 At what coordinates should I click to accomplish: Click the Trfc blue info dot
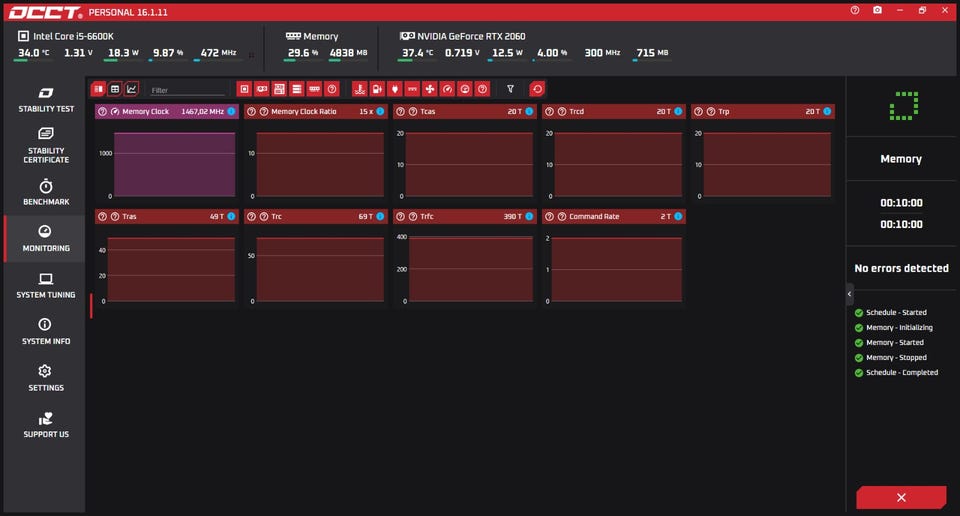529,217
